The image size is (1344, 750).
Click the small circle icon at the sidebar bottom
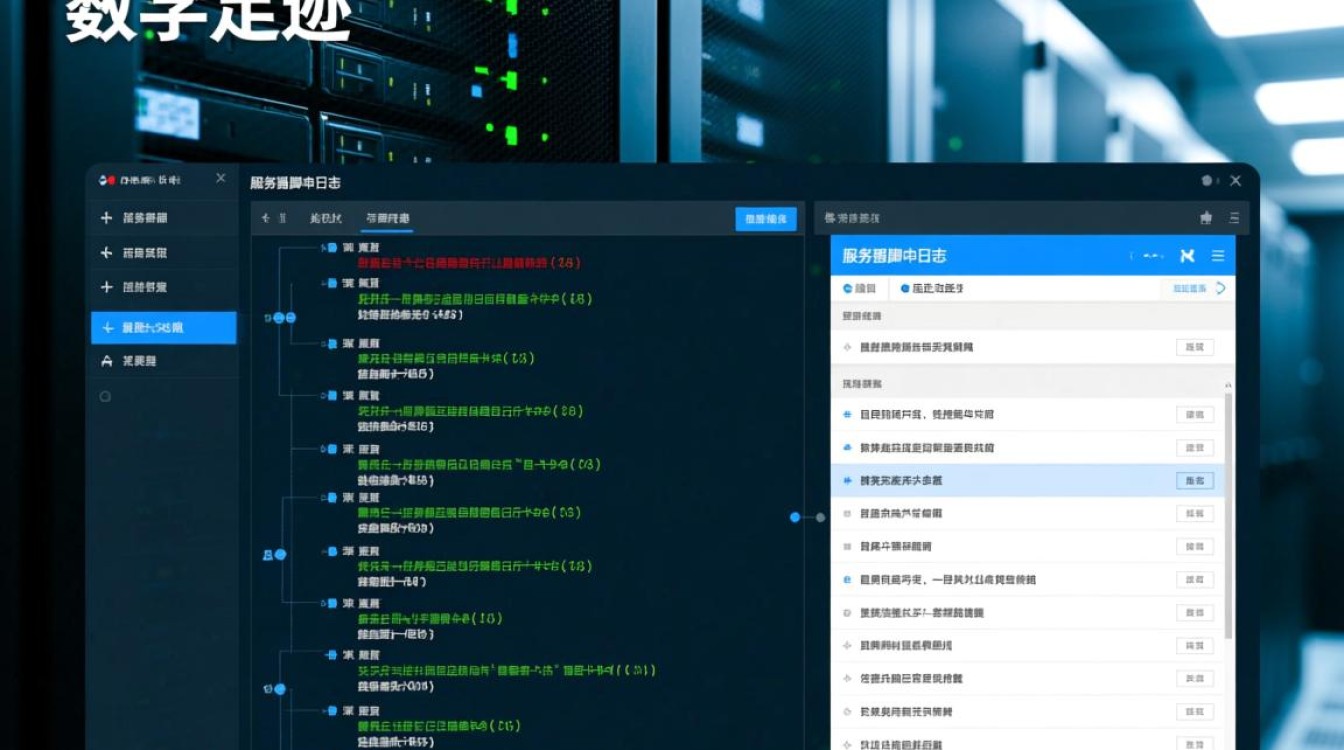point(105,397)
